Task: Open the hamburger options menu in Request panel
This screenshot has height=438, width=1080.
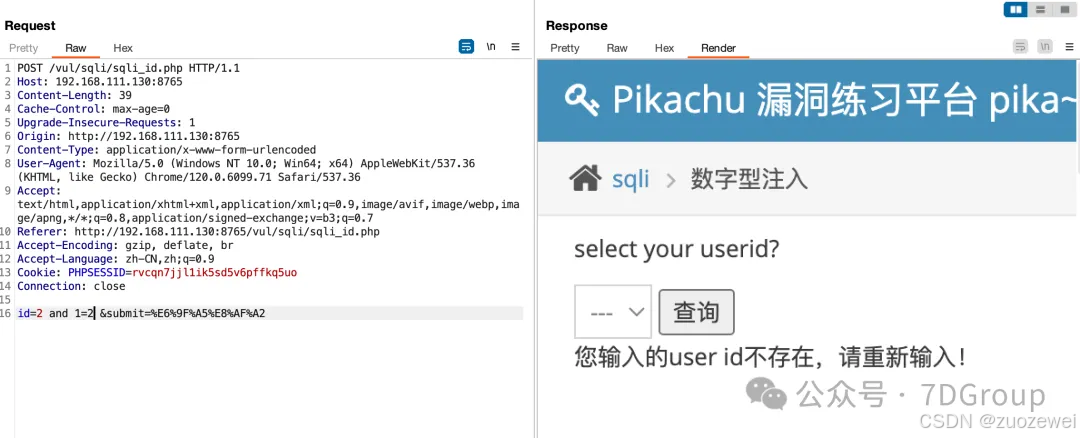Action: tap(515, 47)
